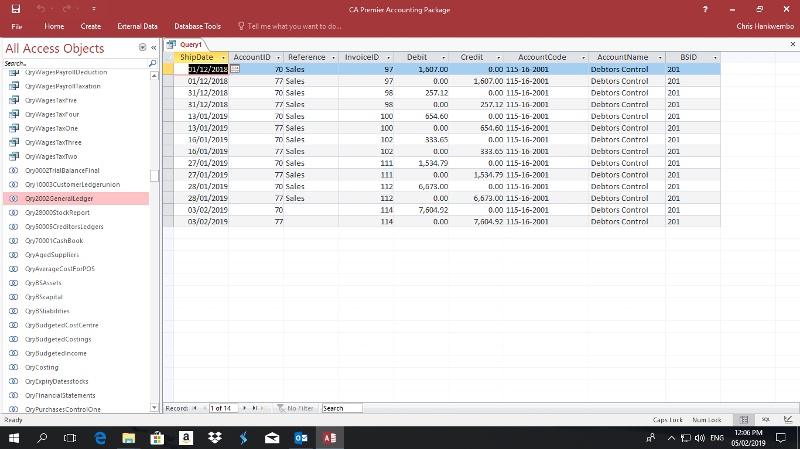
Task: Switch to Datasheet View status icon
Action: click(744, 420)
